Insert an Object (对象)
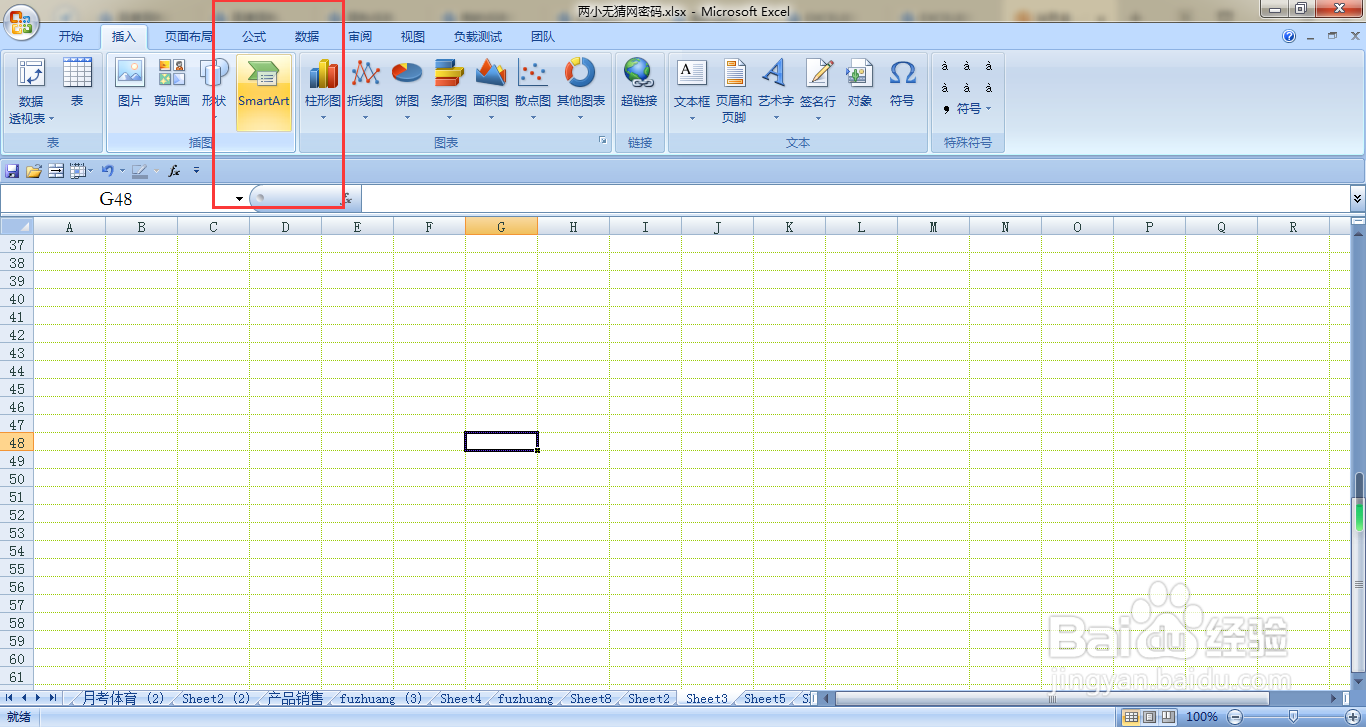This screenshot has width=1366, height=727. coord(860,91)
